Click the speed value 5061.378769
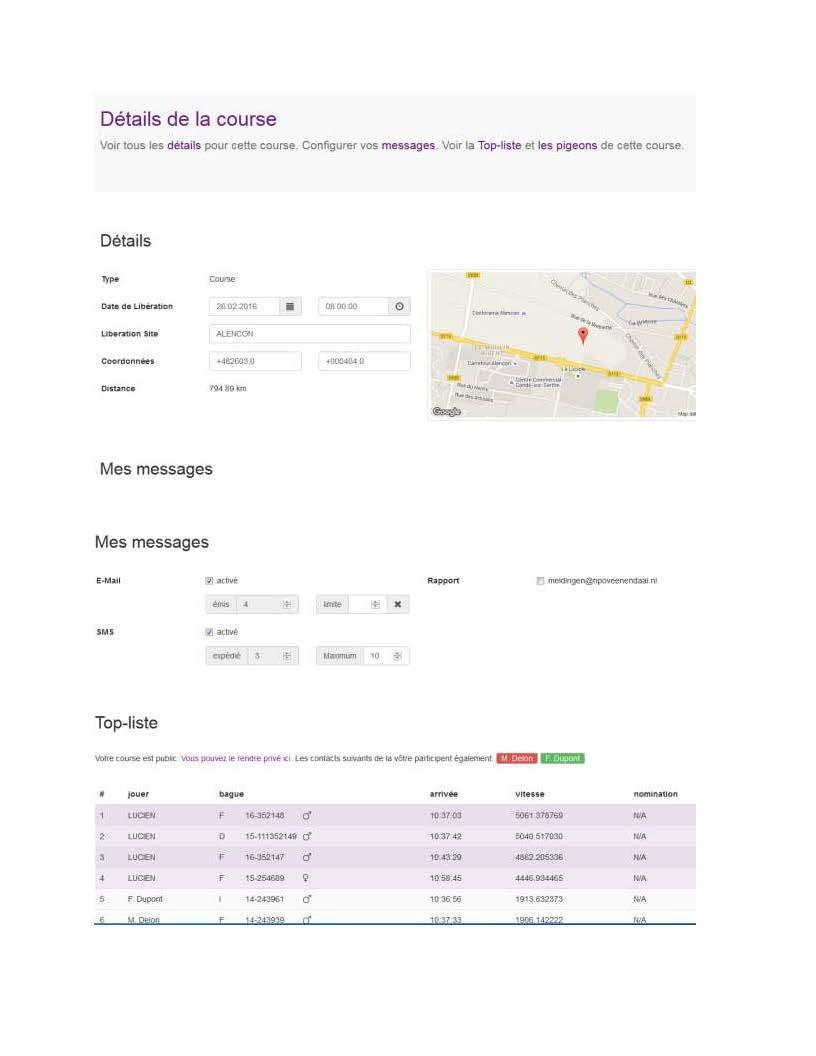 tap(539, 816)
